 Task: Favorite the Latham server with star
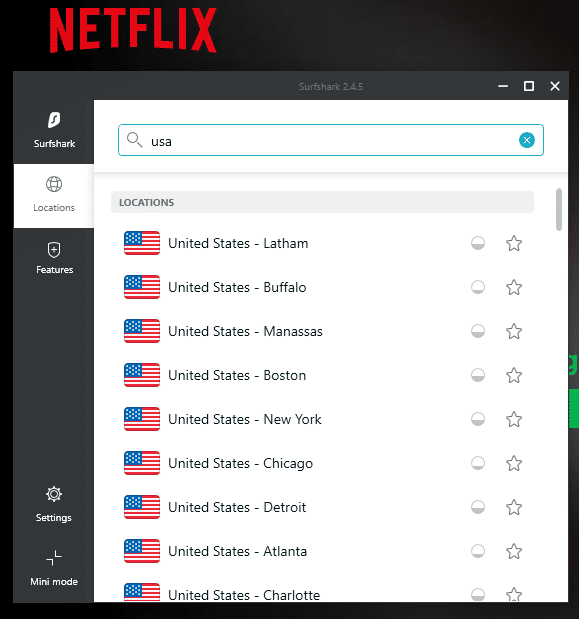coord(514,243)
